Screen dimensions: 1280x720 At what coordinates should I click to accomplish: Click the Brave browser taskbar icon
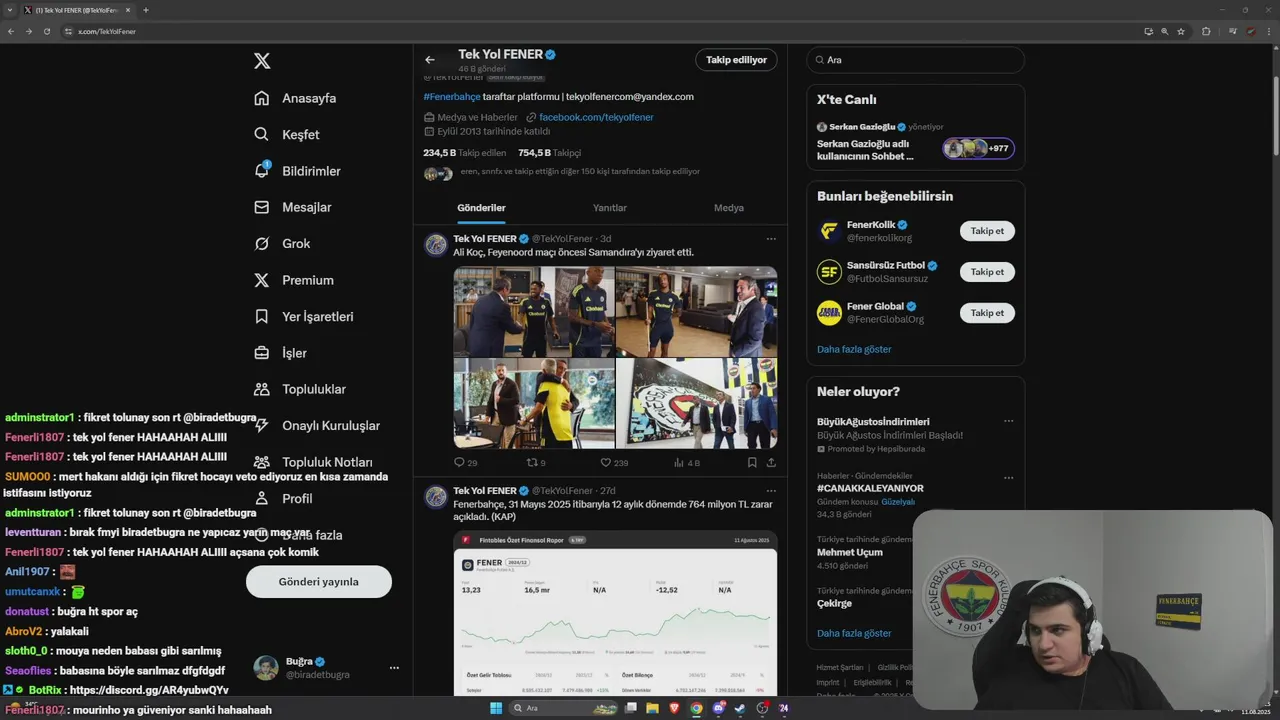pyautogui.click(x=674, y=708)
